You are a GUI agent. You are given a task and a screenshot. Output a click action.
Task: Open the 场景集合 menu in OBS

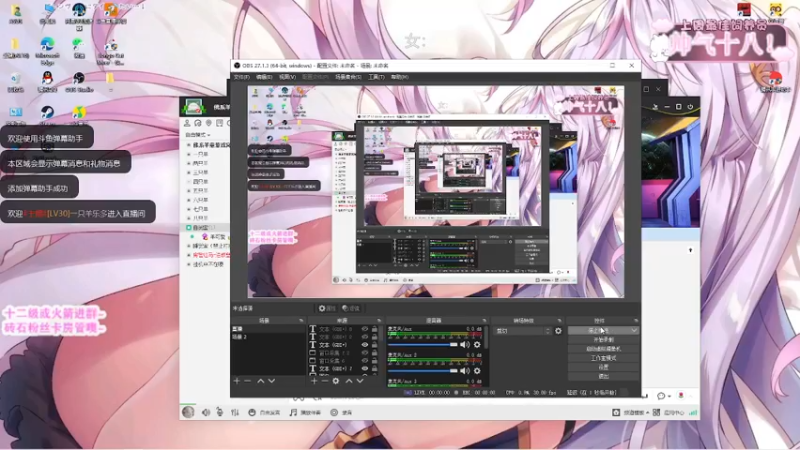click(x=348, y=77)
